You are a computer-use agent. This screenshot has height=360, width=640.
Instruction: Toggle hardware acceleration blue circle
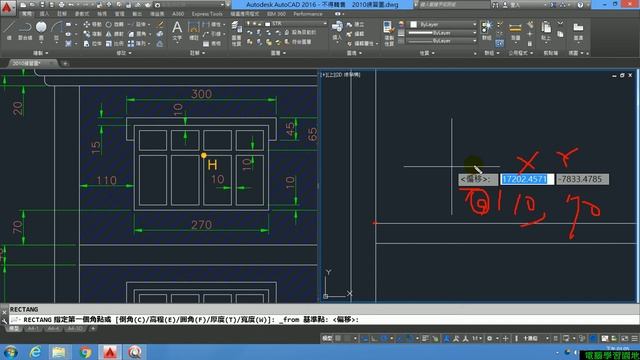tap(593, 338)
